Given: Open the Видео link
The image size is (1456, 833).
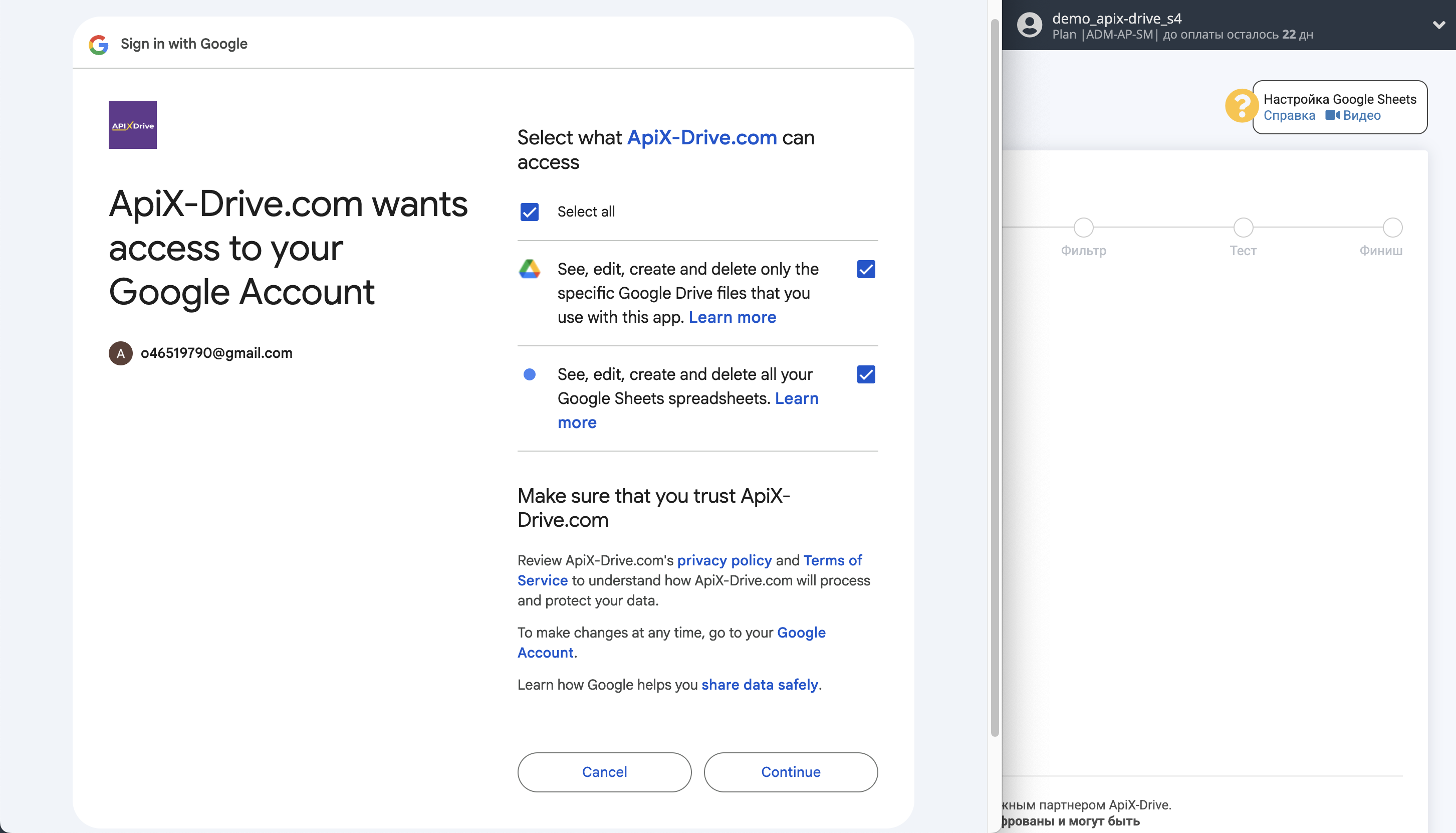Looking at the screenshot, I should (x=1362, y=115).
